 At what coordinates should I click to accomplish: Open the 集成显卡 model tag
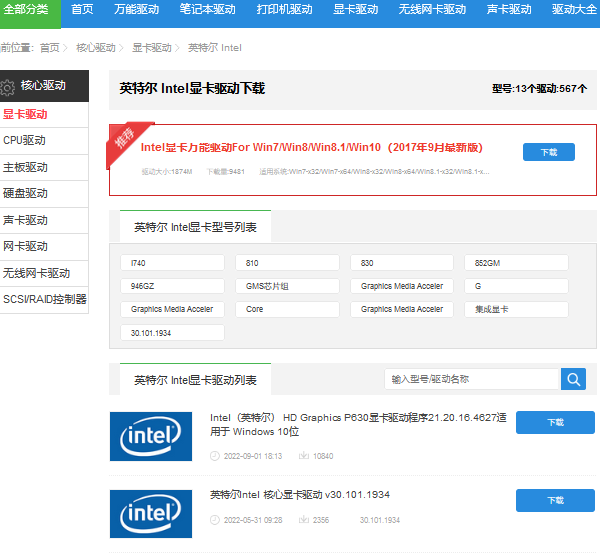[516, 309]
